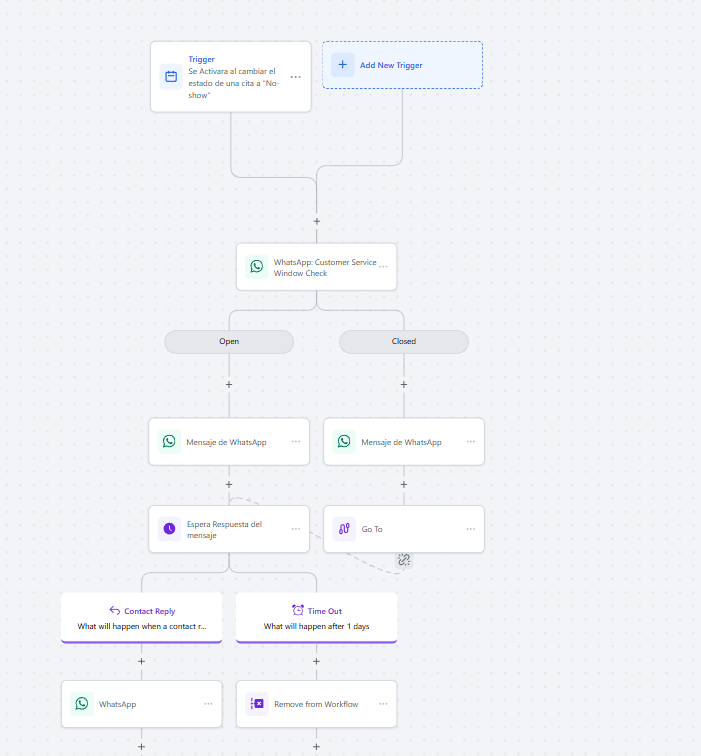Open options menu for Customer Service Window Check

click(383, 267)
